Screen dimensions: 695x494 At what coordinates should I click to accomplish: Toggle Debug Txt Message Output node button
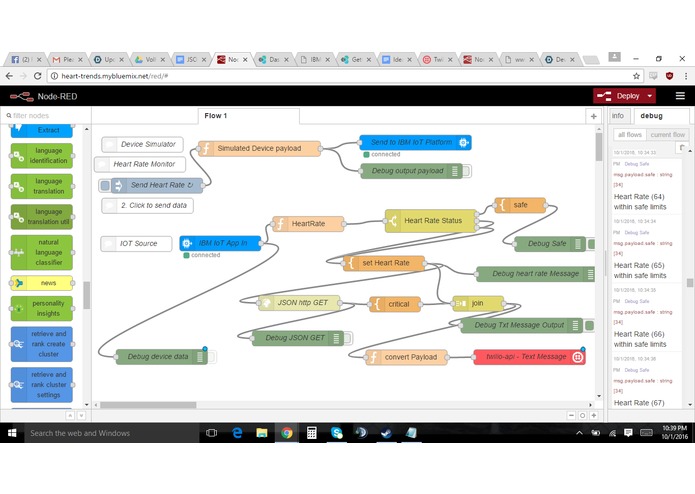(590, 326)
